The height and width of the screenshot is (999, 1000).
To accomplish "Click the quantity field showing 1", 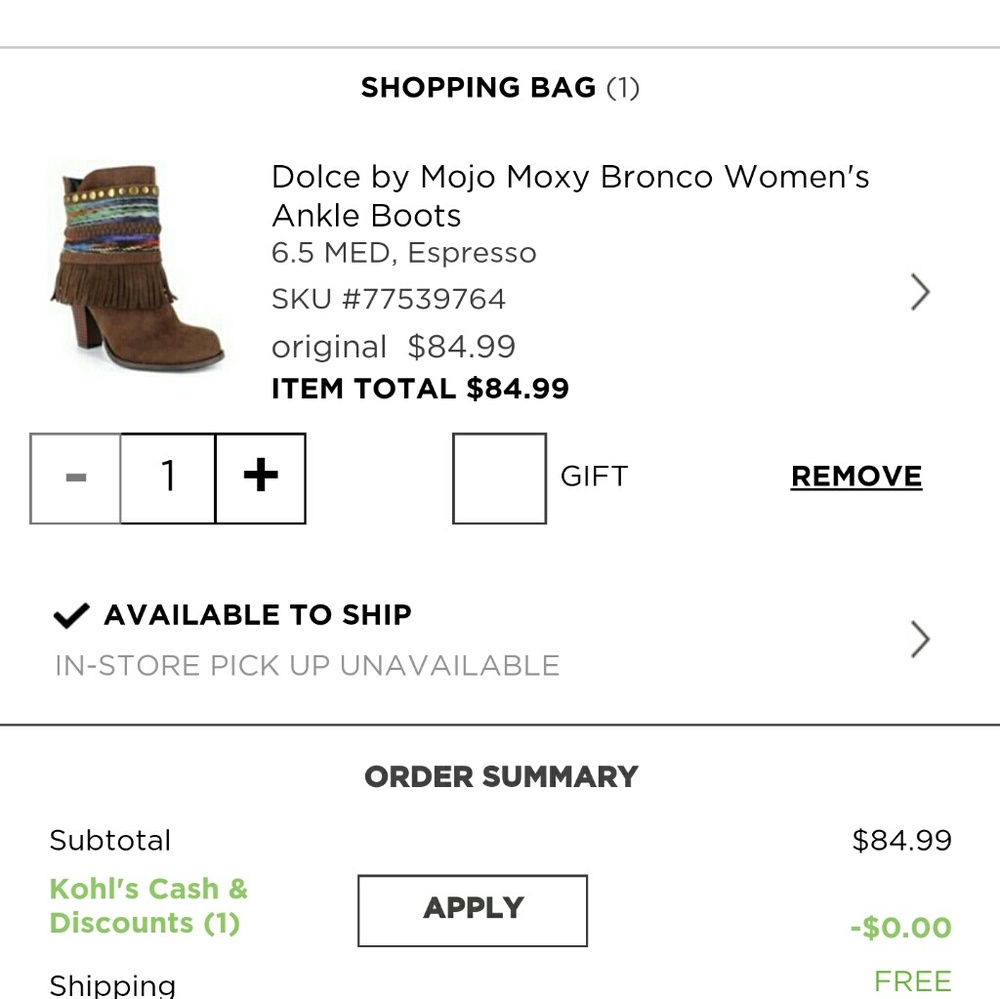I will 167,477.
